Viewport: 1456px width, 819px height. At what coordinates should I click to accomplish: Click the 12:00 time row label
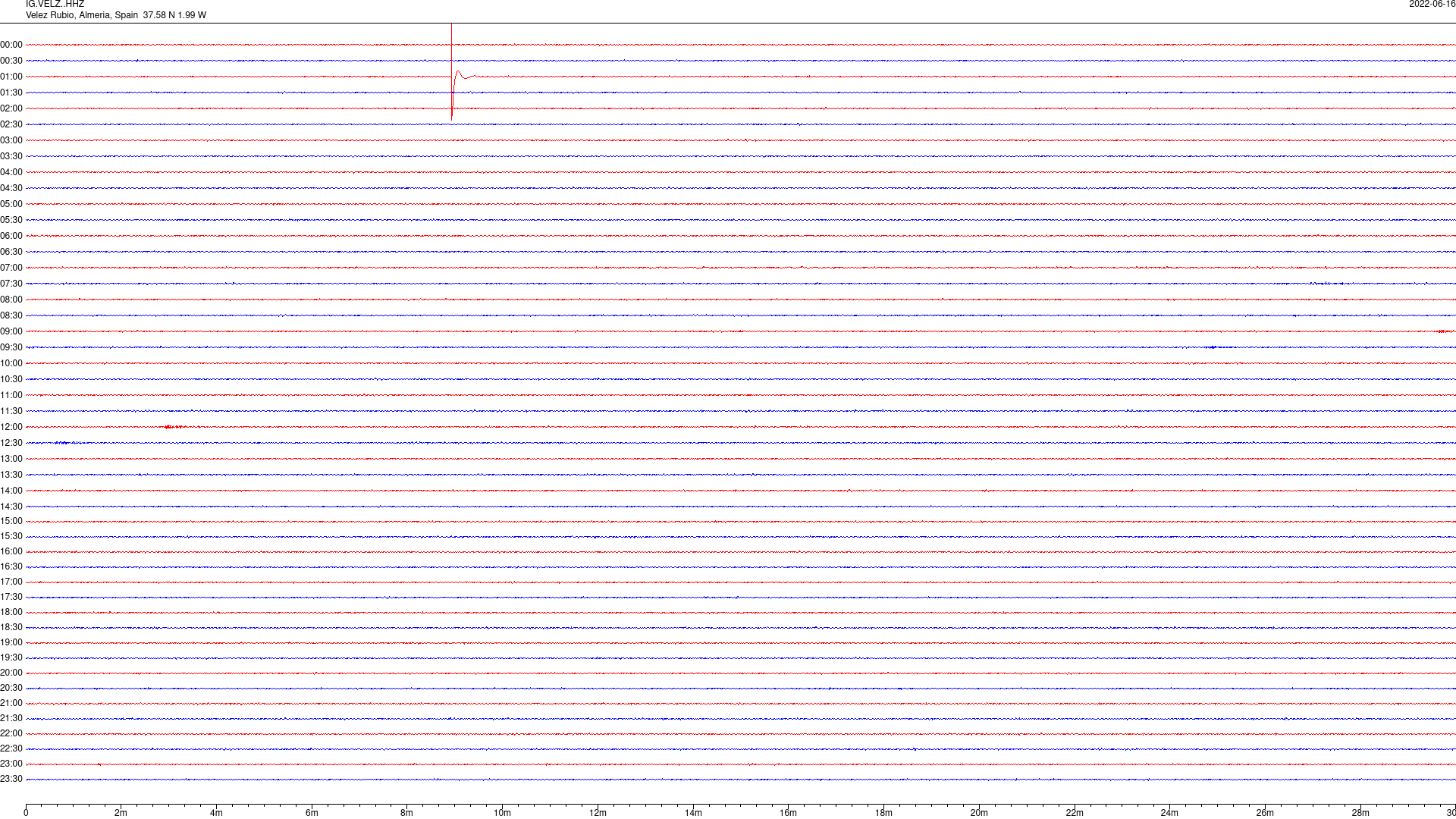[11, 427]
